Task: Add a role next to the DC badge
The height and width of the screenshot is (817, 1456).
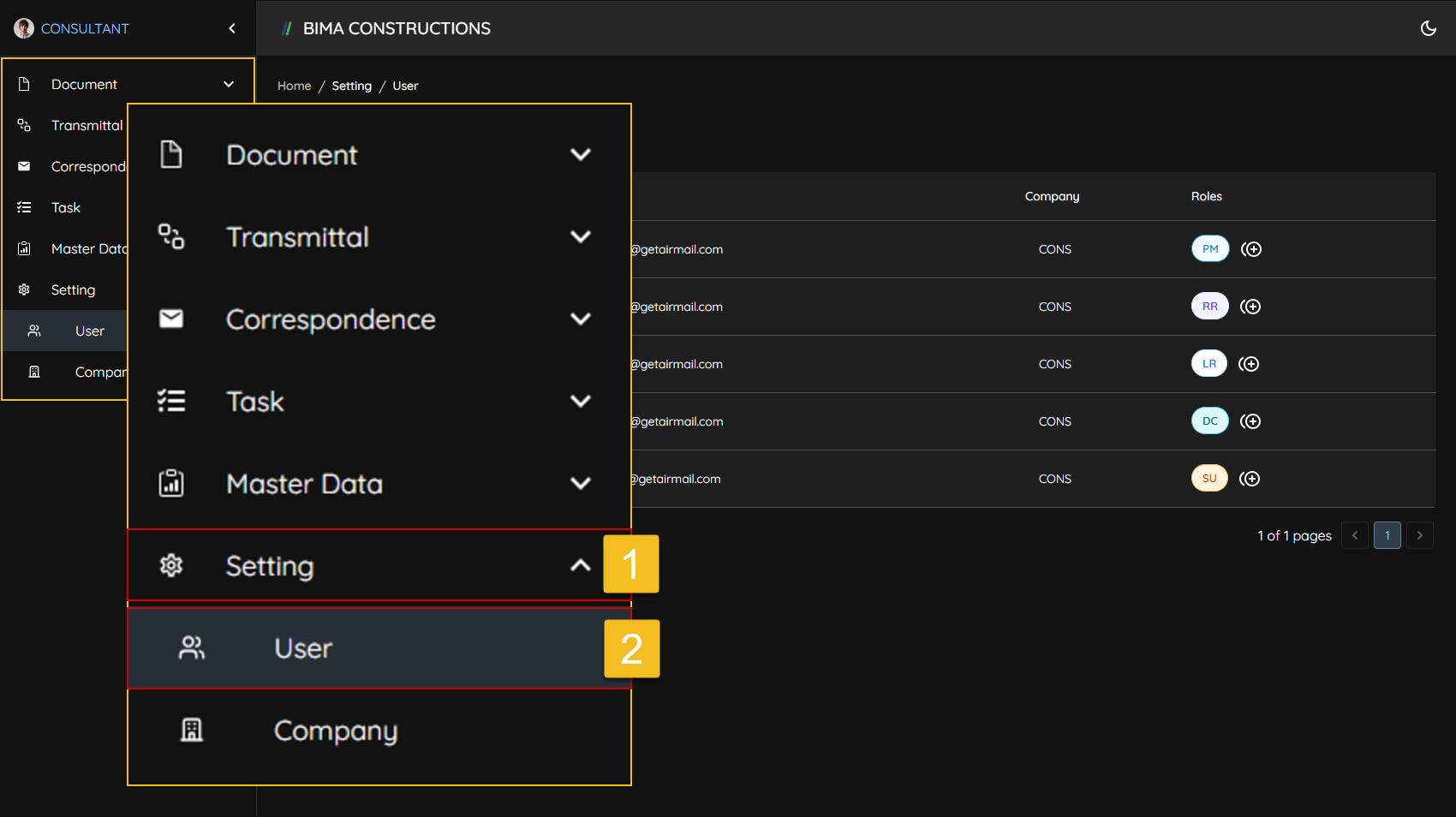Action: [1250, 421]
